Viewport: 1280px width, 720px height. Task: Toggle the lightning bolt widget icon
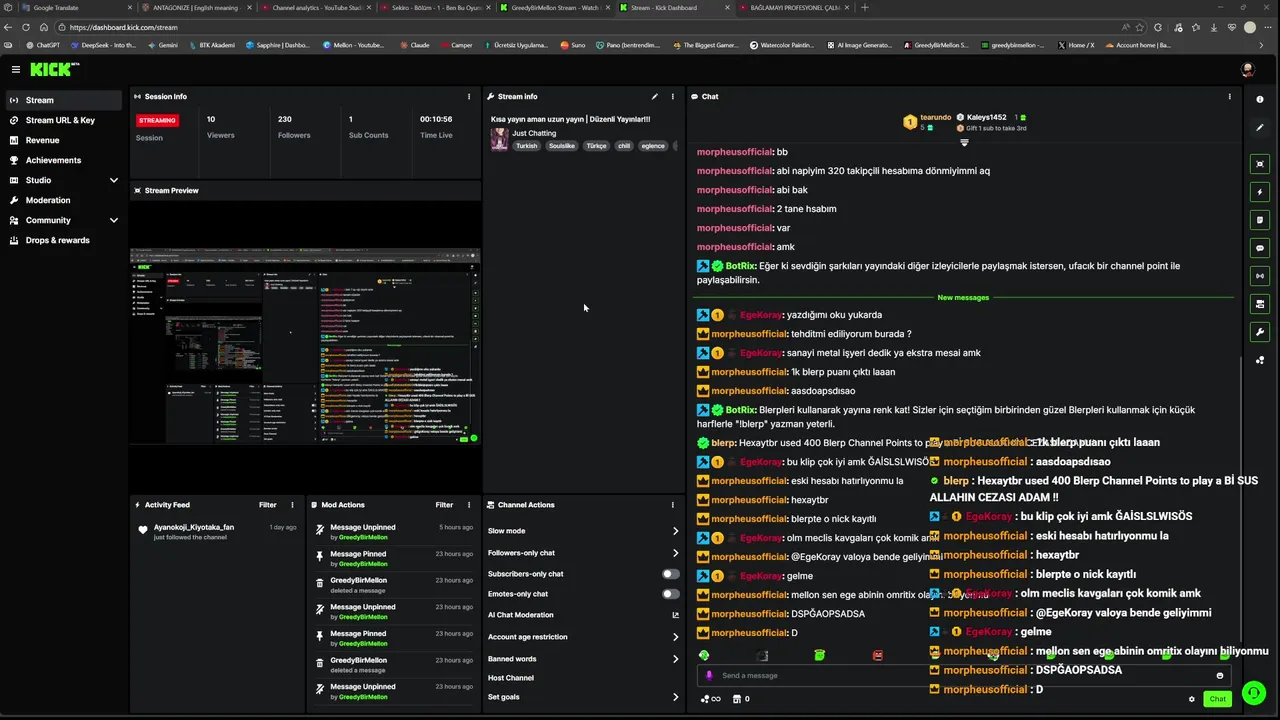click(1259, 192)
